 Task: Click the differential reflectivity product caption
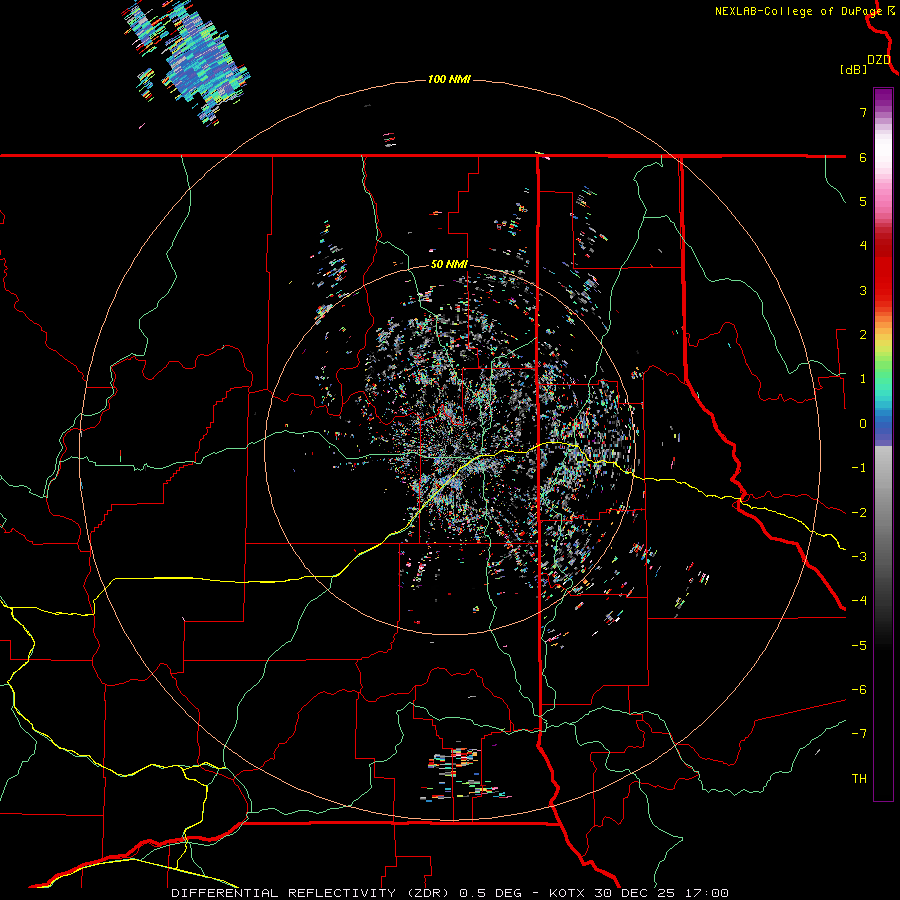point(450,893)
